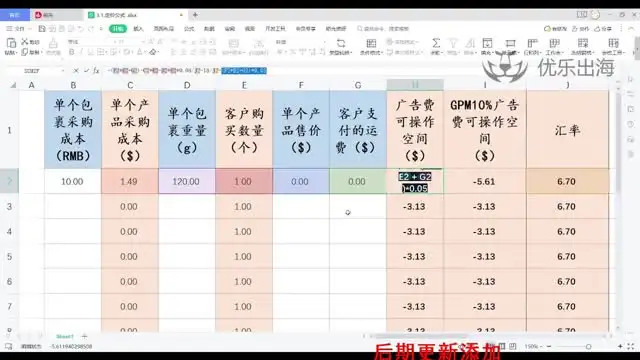Expand the Table Tools dropdown
Viewport: 640px width, 360px height.
pyautogui.click(x=613, y=52)
